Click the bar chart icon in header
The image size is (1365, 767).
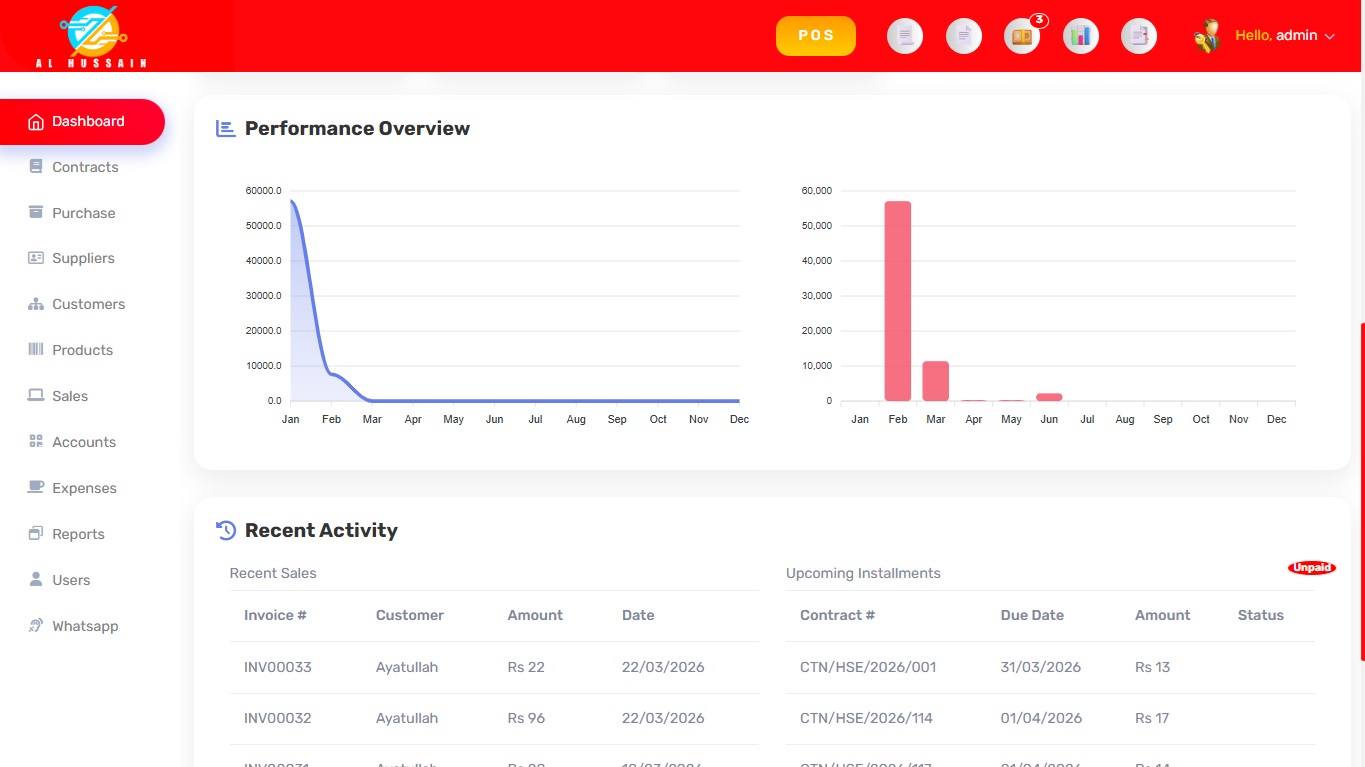1080,36
